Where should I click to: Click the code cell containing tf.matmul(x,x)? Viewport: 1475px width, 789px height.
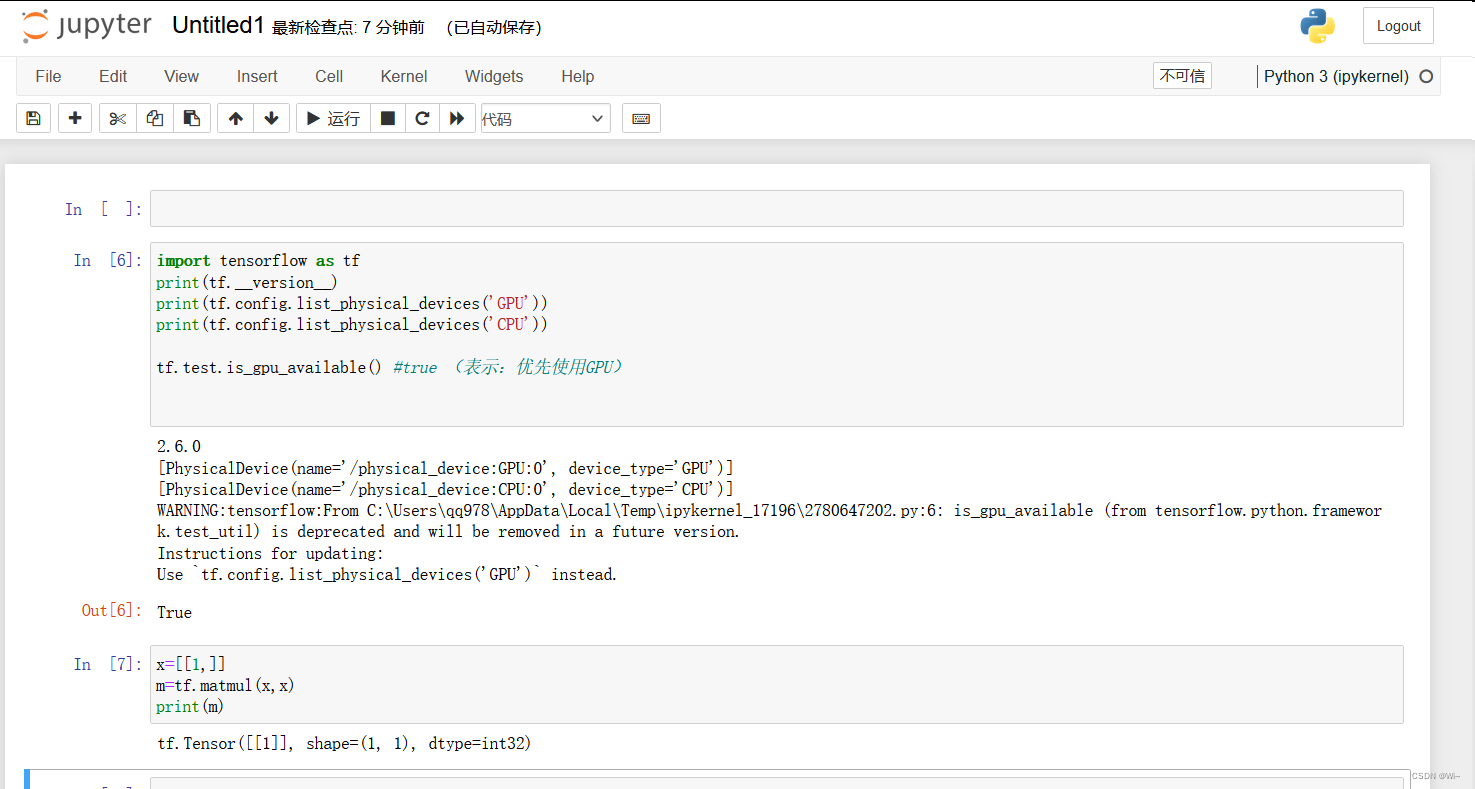pos(776,684)
